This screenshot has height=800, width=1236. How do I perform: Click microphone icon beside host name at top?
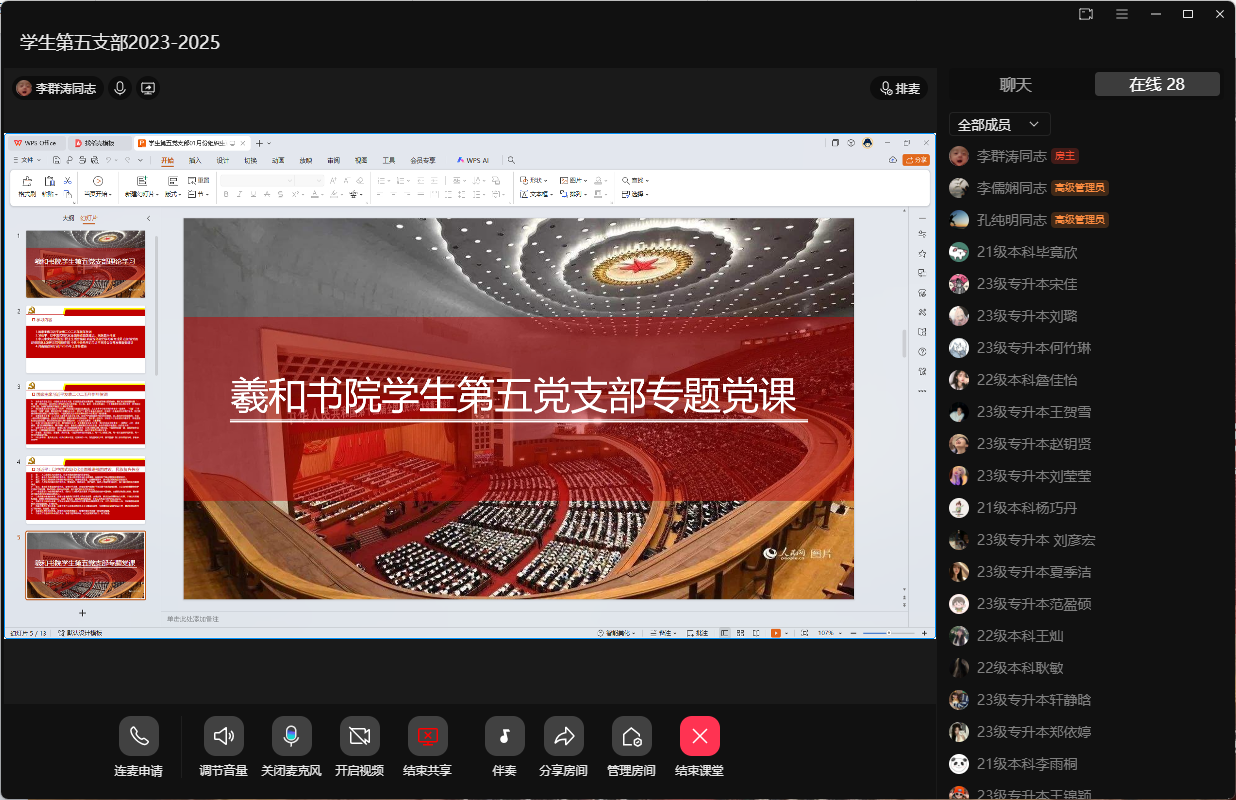pyautogui.click(x=120, y=88)
